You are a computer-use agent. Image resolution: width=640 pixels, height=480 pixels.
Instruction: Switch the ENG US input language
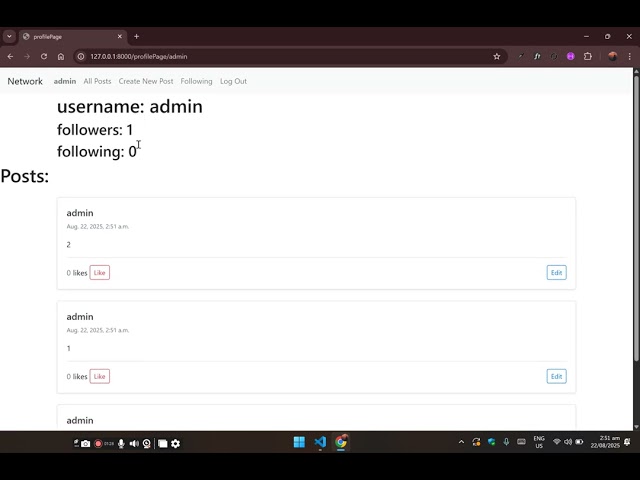coord(539,442)
